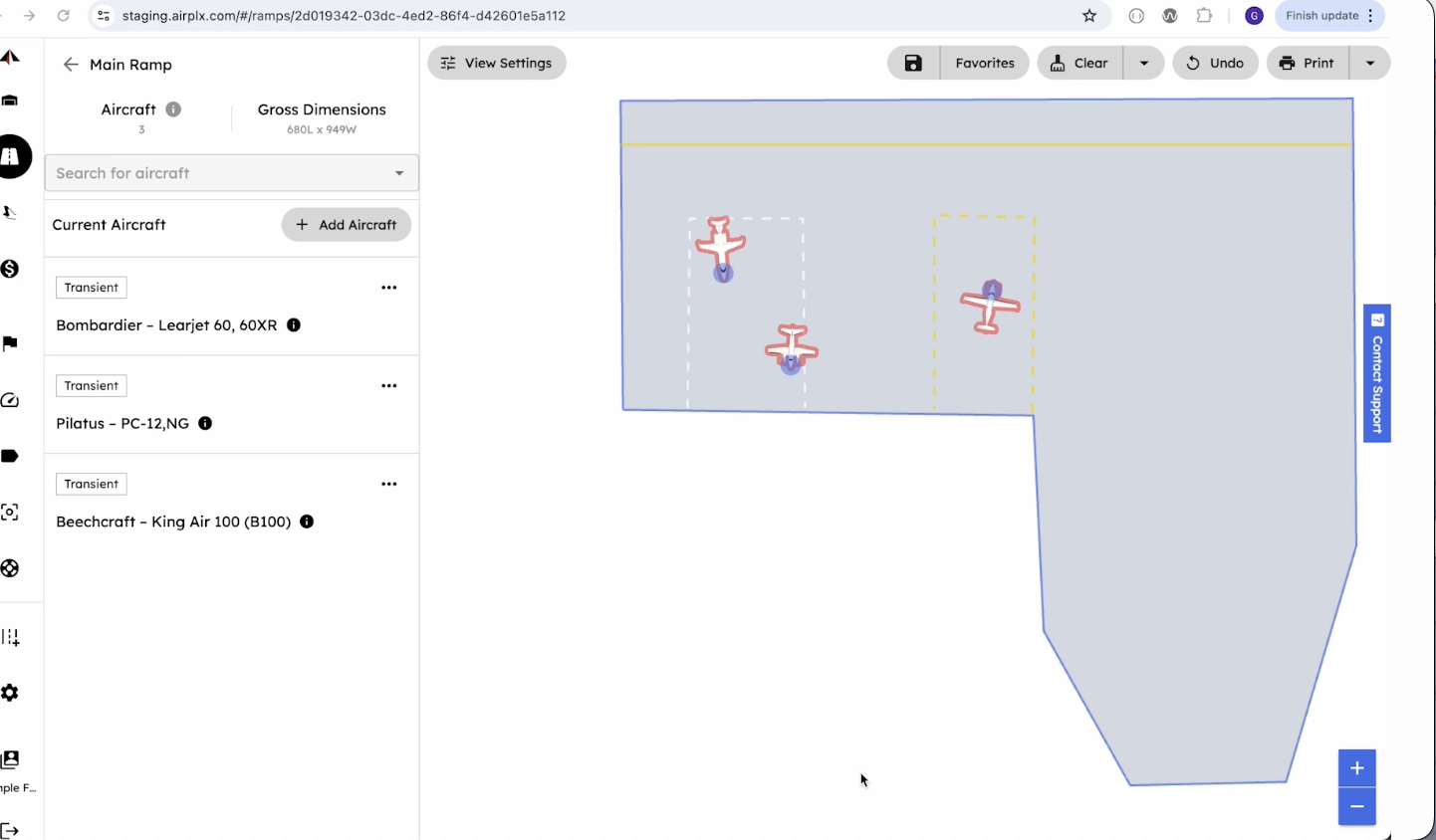1436x840 pixels.
Task: Open View Settings
Action: pos(496,63)
